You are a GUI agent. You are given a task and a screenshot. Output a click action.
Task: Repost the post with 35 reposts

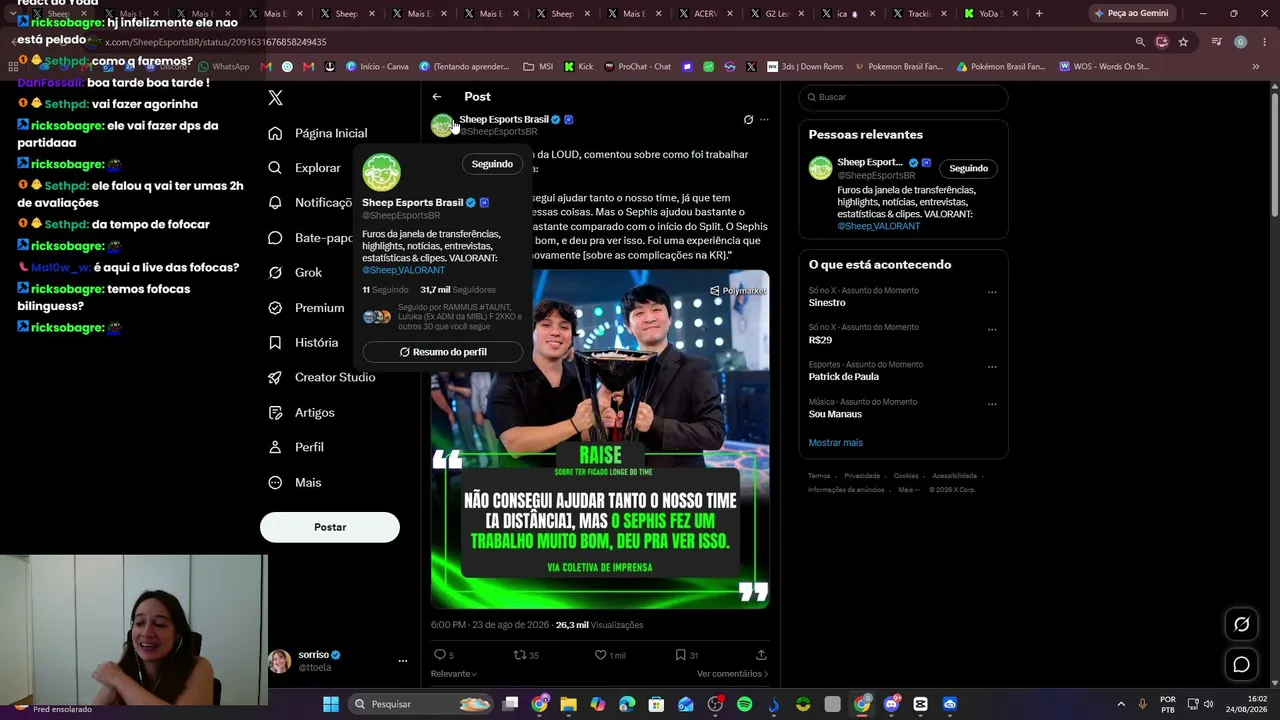[x=526, y=655]
